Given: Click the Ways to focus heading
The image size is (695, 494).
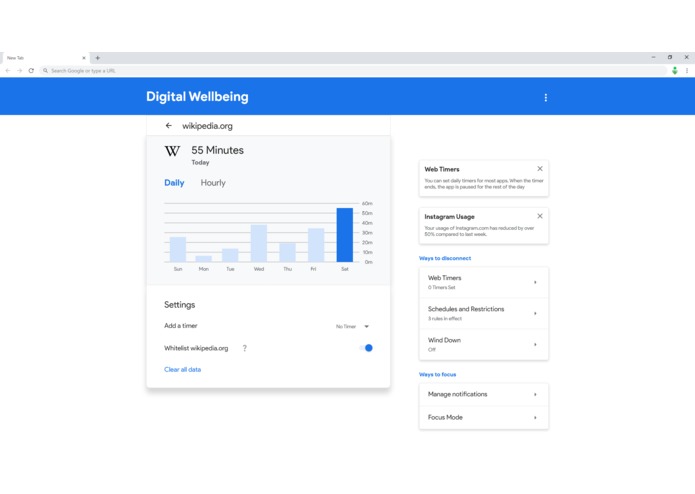Looking at the screenshot, I should (437, 374).
